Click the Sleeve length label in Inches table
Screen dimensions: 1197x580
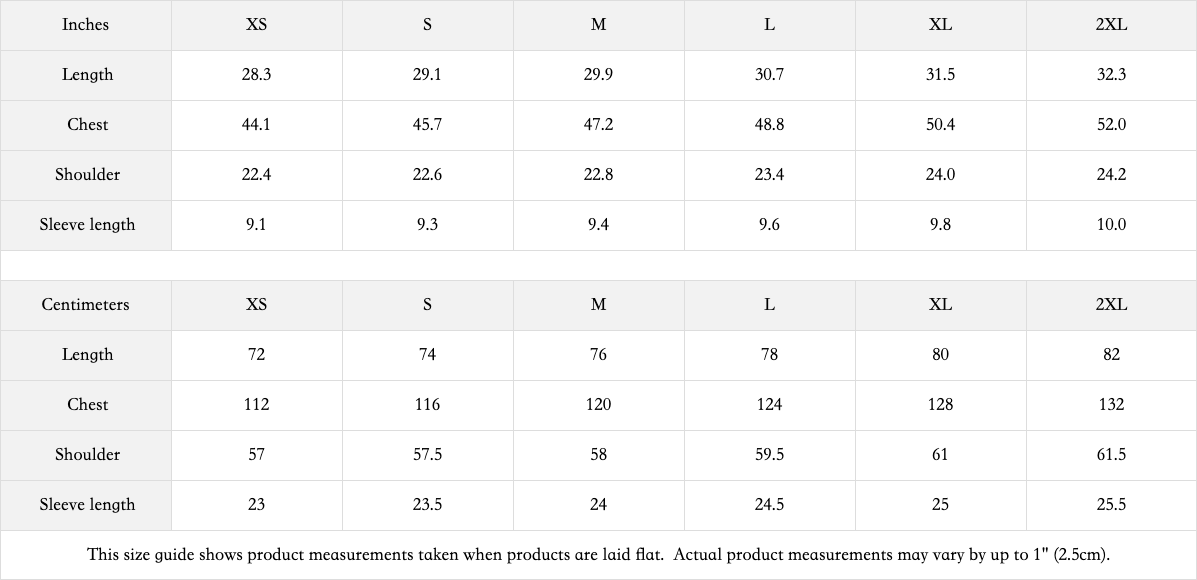coord(87,225)
